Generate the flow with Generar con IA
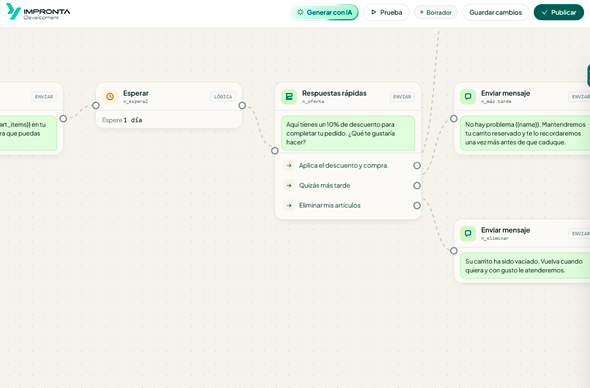The image size is (590, 388). [324, 12]
